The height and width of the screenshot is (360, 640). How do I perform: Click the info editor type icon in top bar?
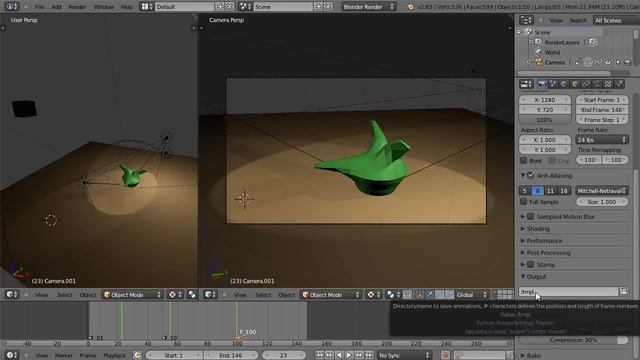(11, 7)
